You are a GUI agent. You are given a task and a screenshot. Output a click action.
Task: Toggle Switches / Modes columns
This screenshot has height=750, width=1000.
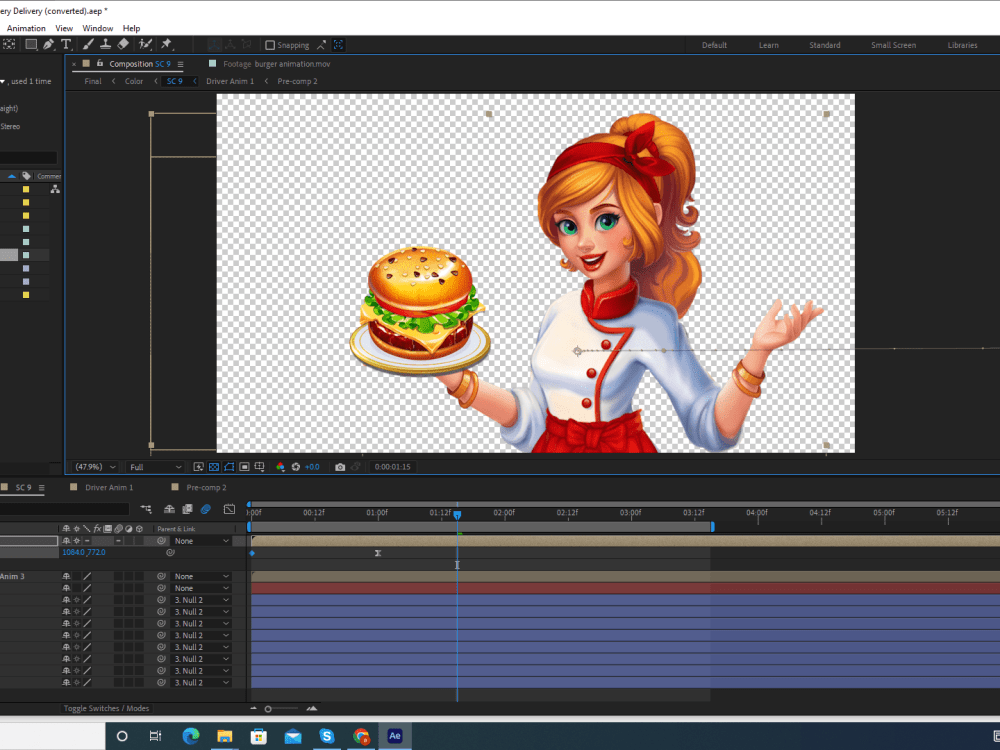(107, 708)
